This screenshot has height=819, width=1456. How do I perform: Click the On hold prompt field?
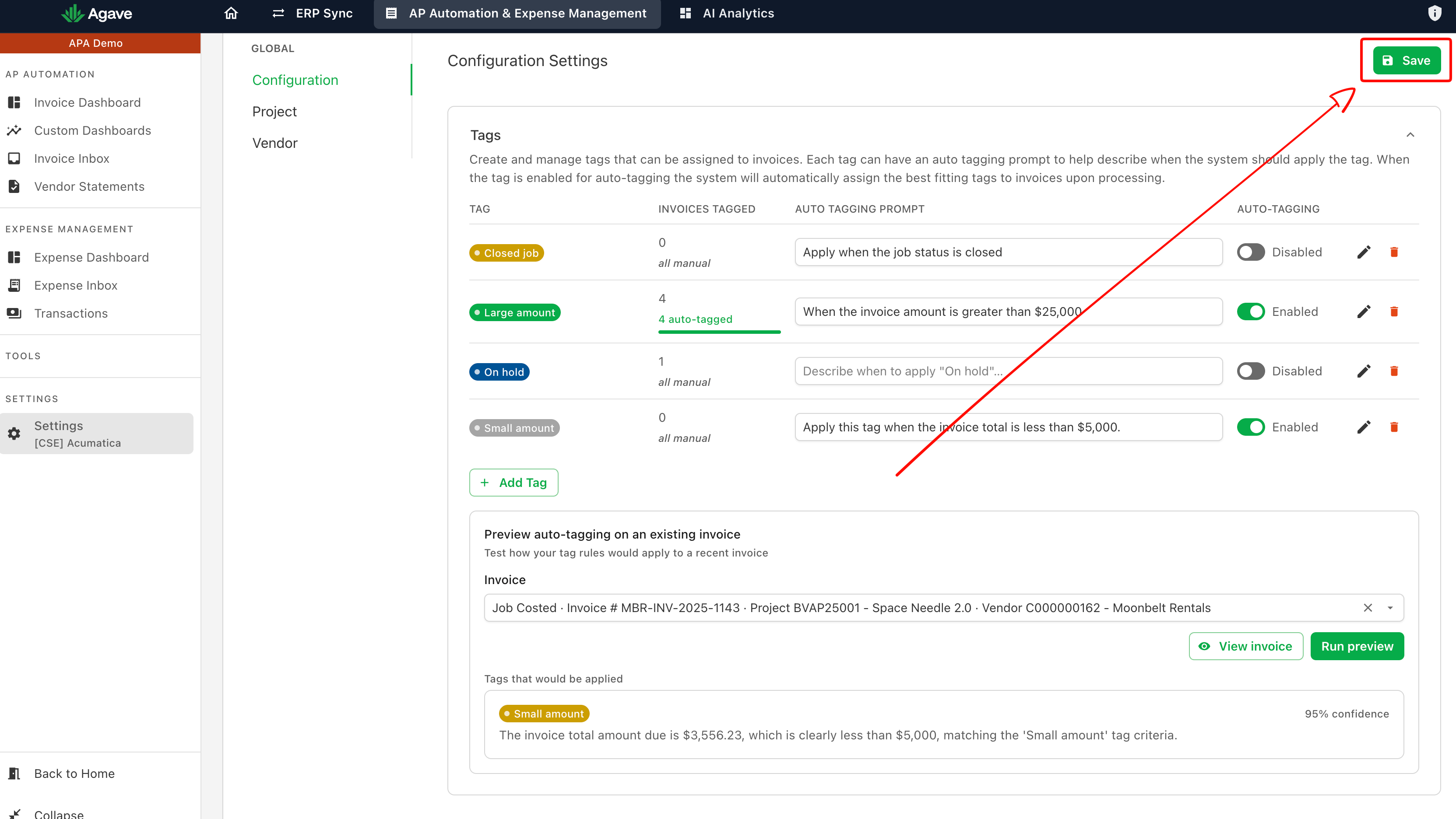[1008, 371]
